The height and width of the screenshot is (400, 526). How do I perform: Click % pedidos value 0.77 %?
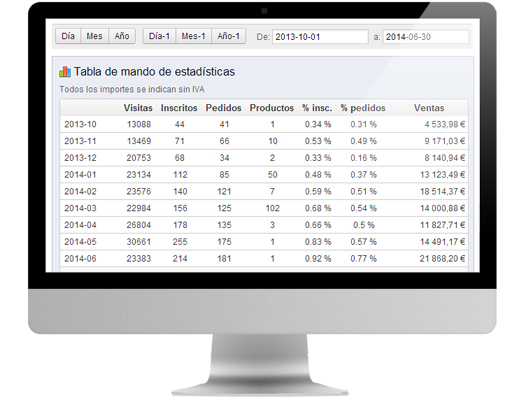point(364,258)
